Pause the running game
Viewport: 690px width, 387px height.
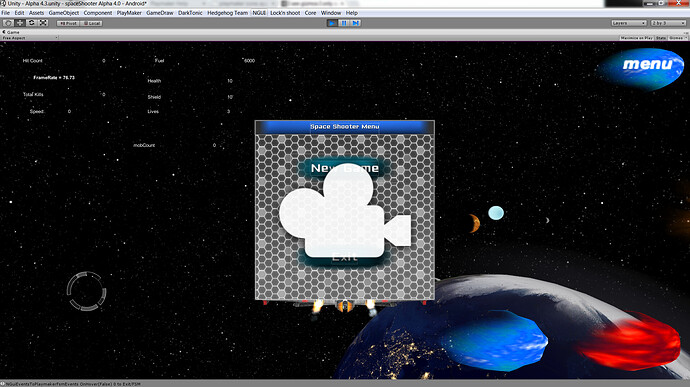(x=344, y=23)
